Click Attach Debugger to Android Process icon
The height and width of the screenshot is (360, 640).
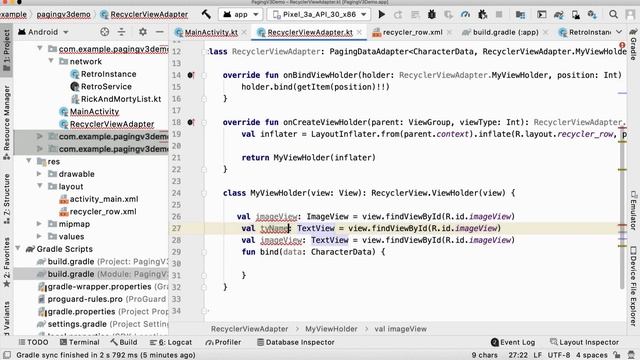(x=482, y=14)
